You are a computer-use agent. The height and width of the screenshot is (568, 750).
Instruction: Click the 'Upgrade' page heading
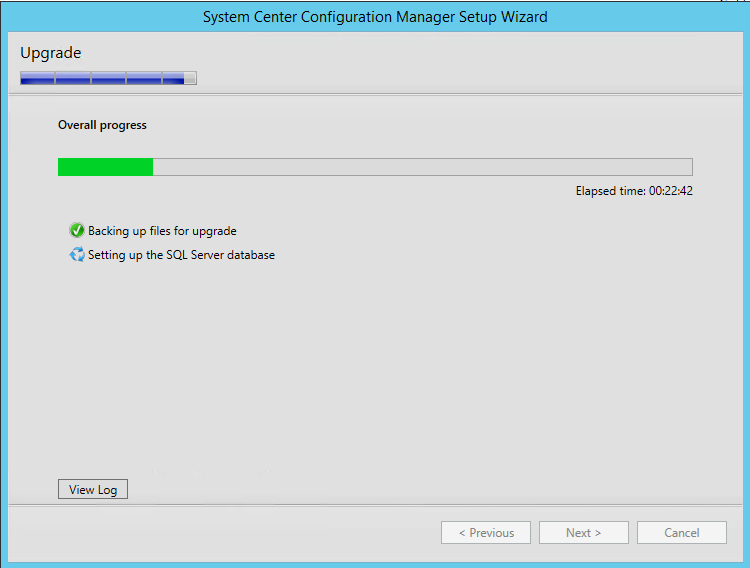(51, 53)
